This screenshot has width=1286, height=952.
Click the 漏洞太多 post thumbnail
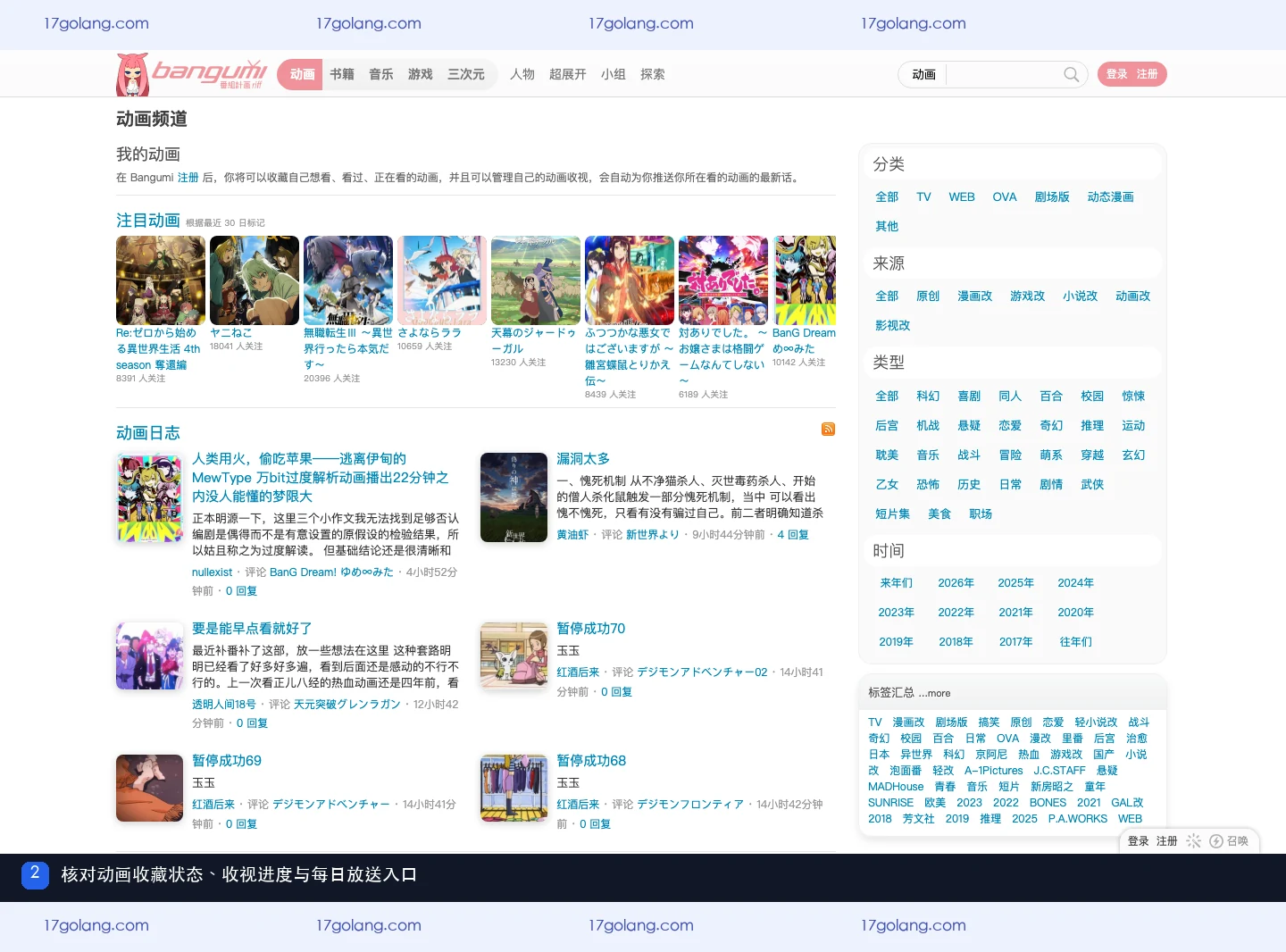point(514,497)
